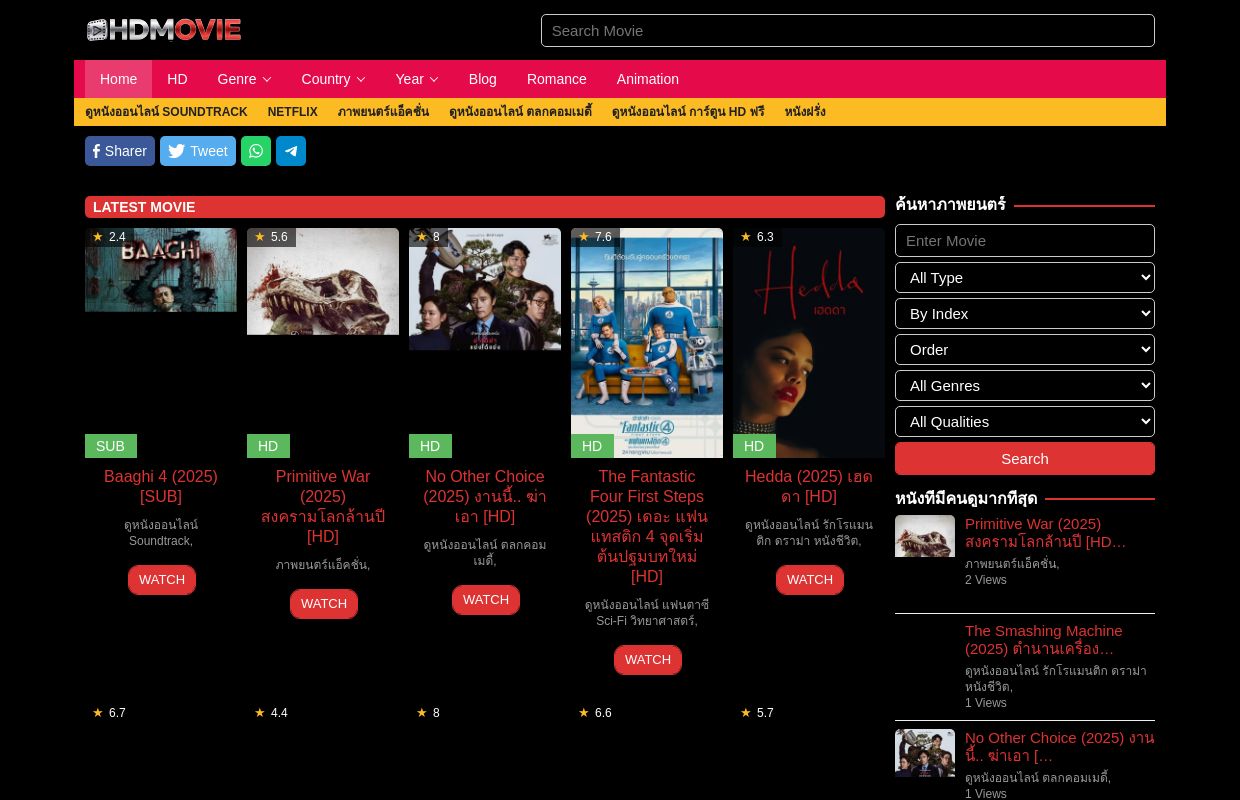This screenshot has height=800, width=1240.
Task: Click the HD badge on Primitive War
Action: click(268, 446)
